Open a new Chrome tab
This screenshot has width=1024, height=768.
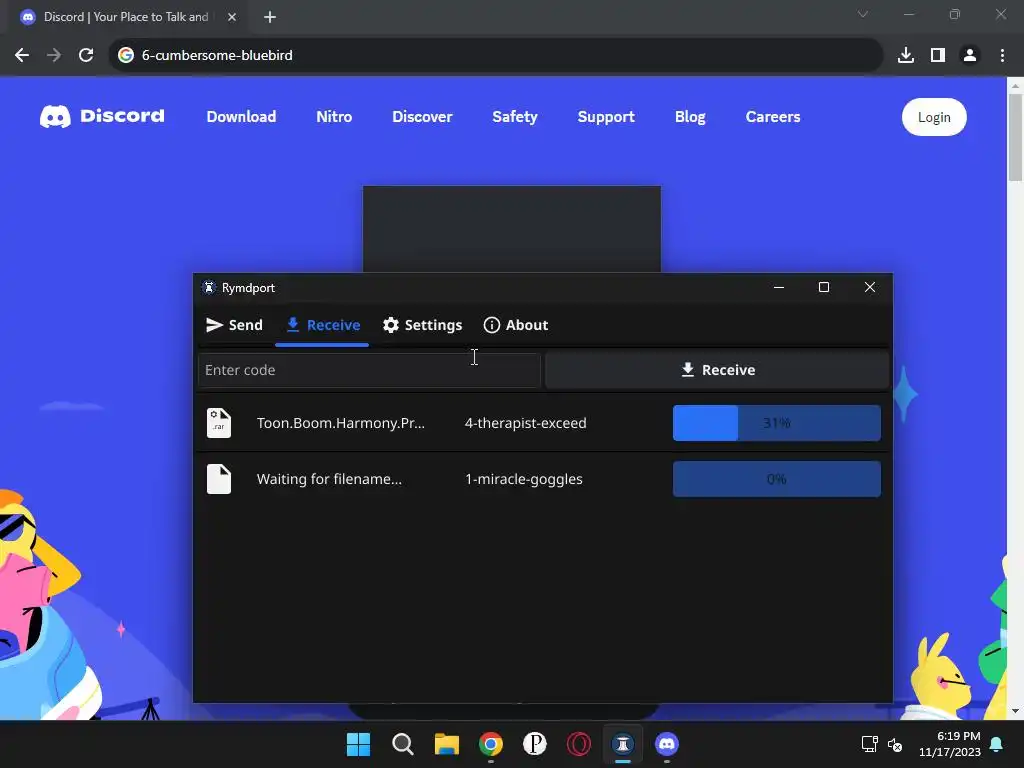point(270,17)
